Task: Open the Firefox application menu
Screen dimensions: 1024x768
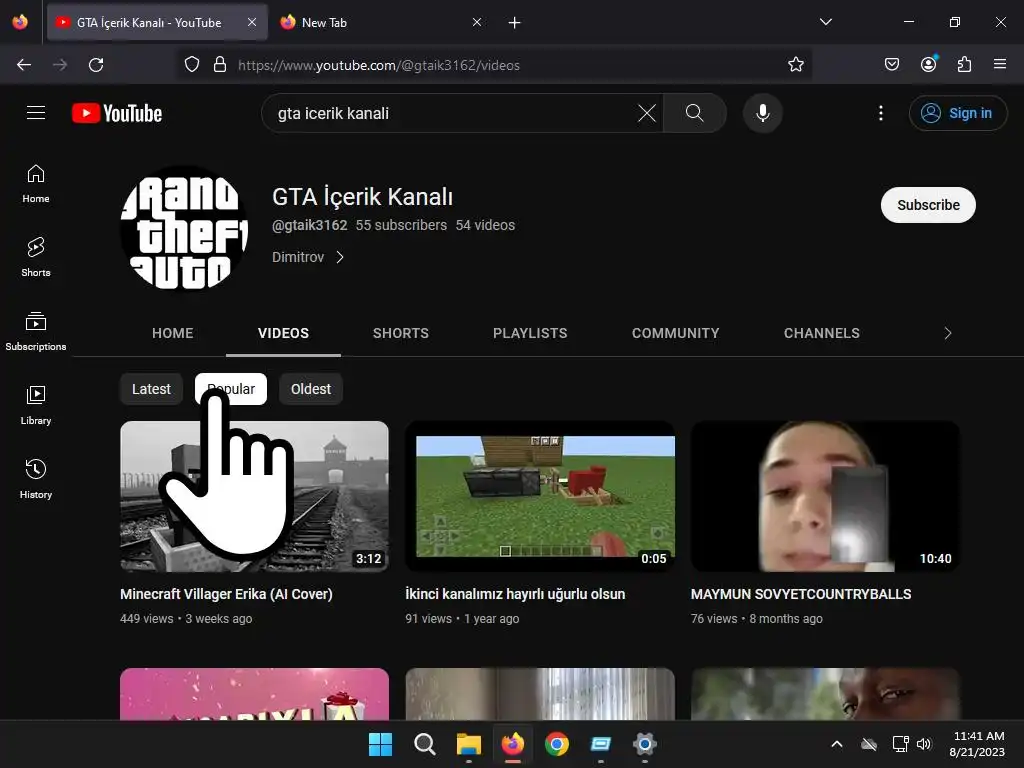Action: point(1000,65)
